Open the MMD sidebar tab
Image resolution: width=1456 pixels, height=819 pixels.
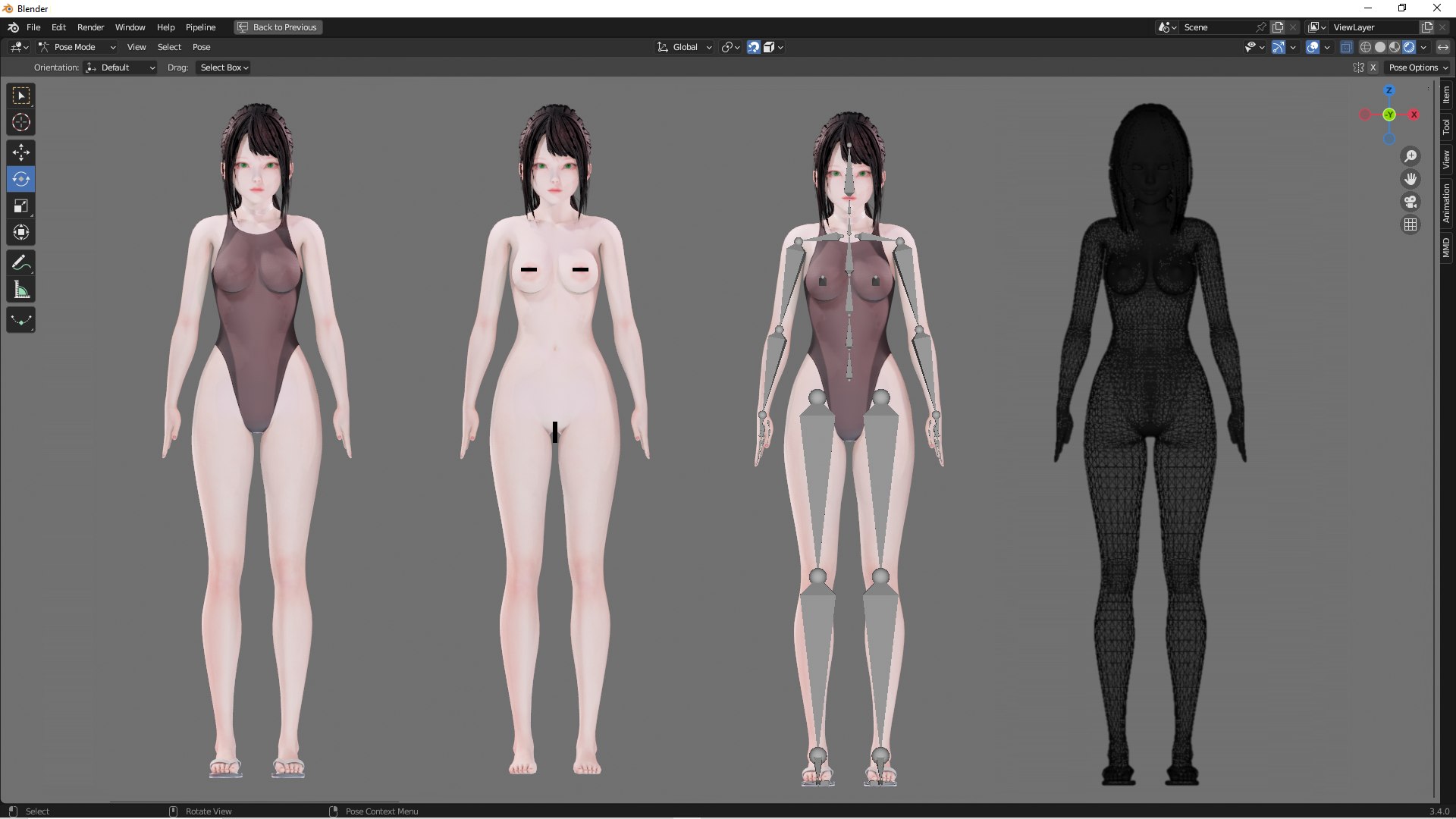click(x=1446, y=247)
